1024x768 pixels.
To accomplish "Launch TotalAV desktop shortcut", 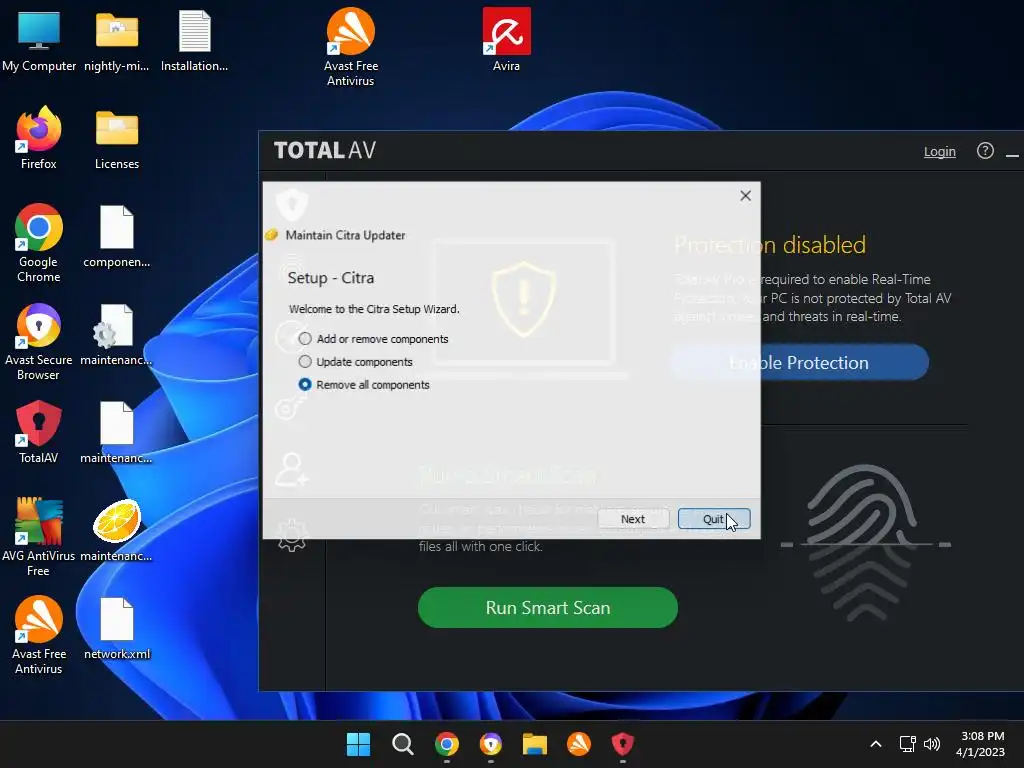I will coord(39,432).
